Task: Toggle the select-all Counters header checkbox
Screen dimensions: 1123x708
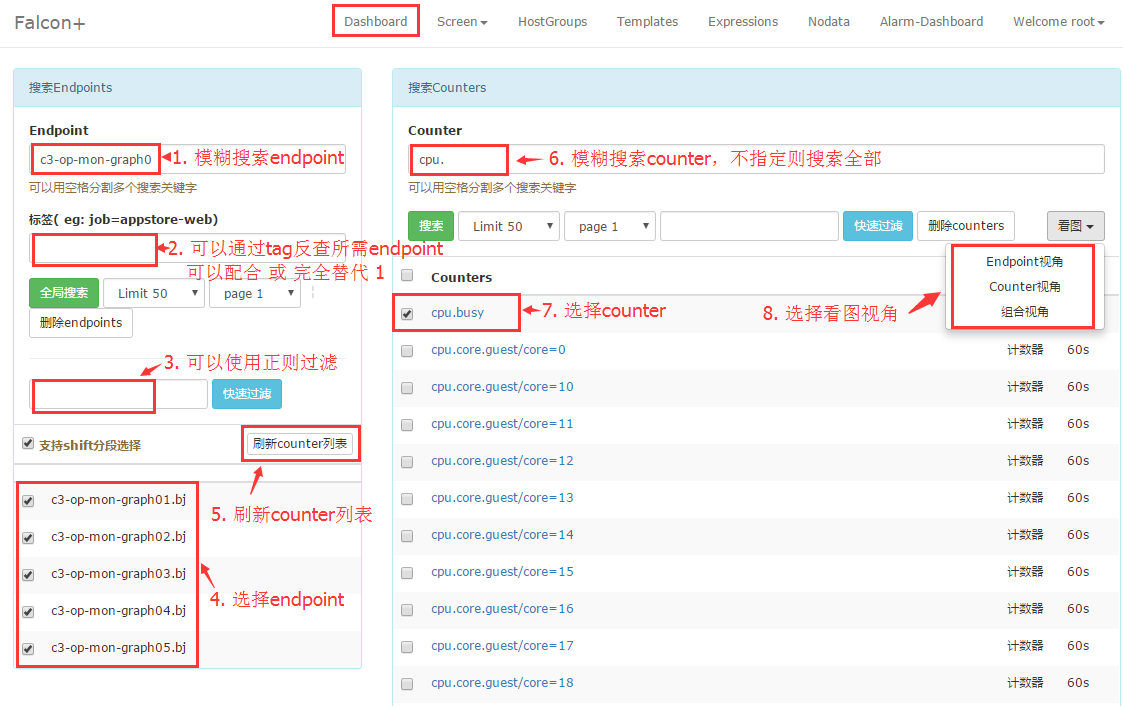Action: (x=407, y=276)
